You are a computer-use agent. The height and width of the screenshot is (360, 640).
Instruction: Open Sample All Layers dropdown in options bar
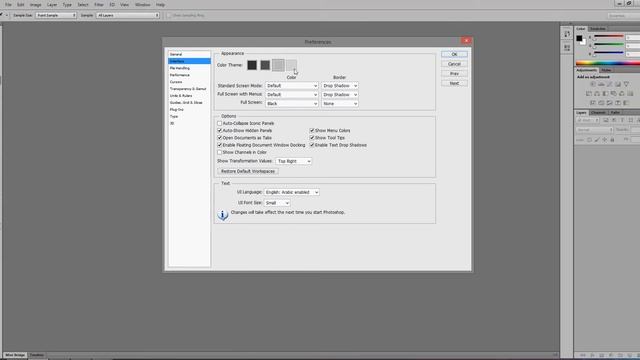pos(128,15)
